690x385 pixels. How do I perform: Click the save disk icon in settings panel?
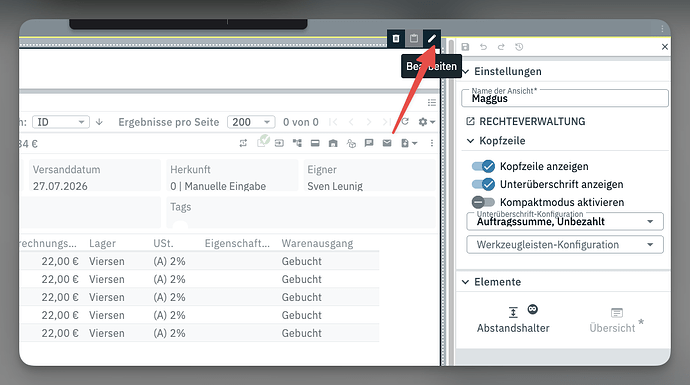click(465, 47)
